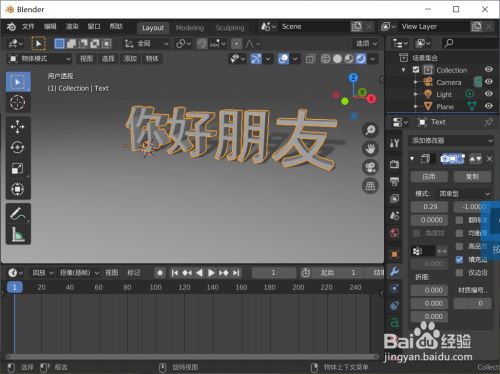Image resolution: width=500 pixels, height=374 pixels.
Task: Open the 文件 File menu
Action: pyautogui.click(x=28, y=27)
